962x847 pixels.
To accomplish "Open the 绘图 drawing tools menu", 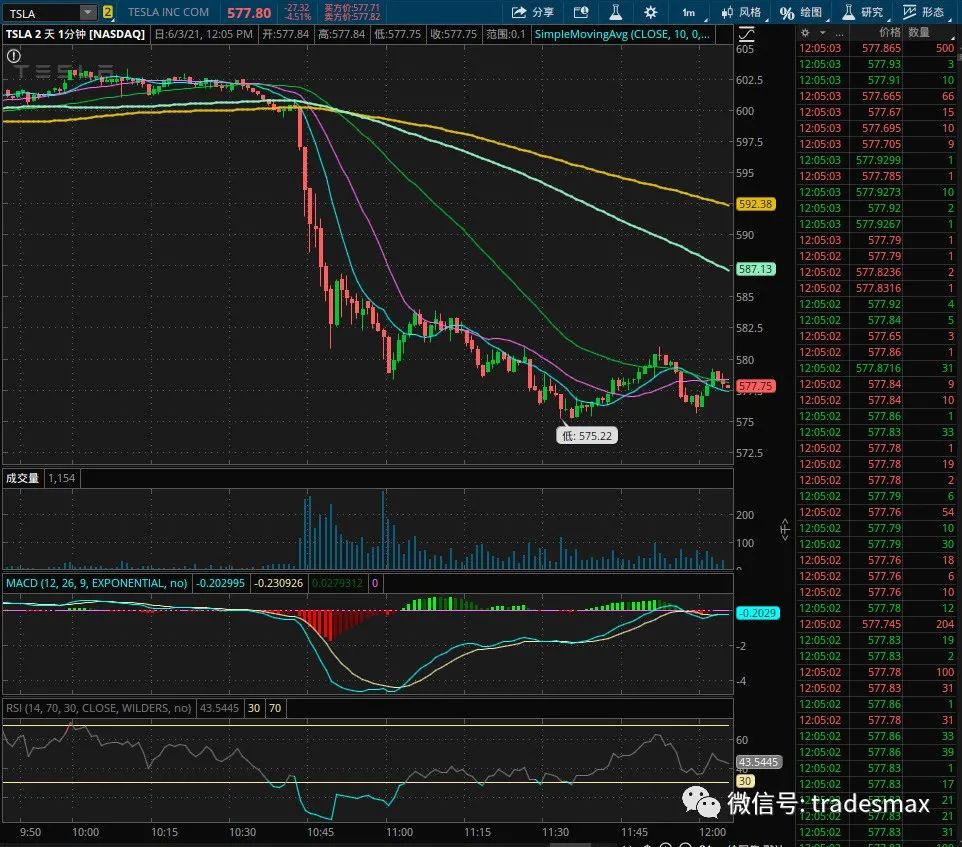I will point(801,12).
